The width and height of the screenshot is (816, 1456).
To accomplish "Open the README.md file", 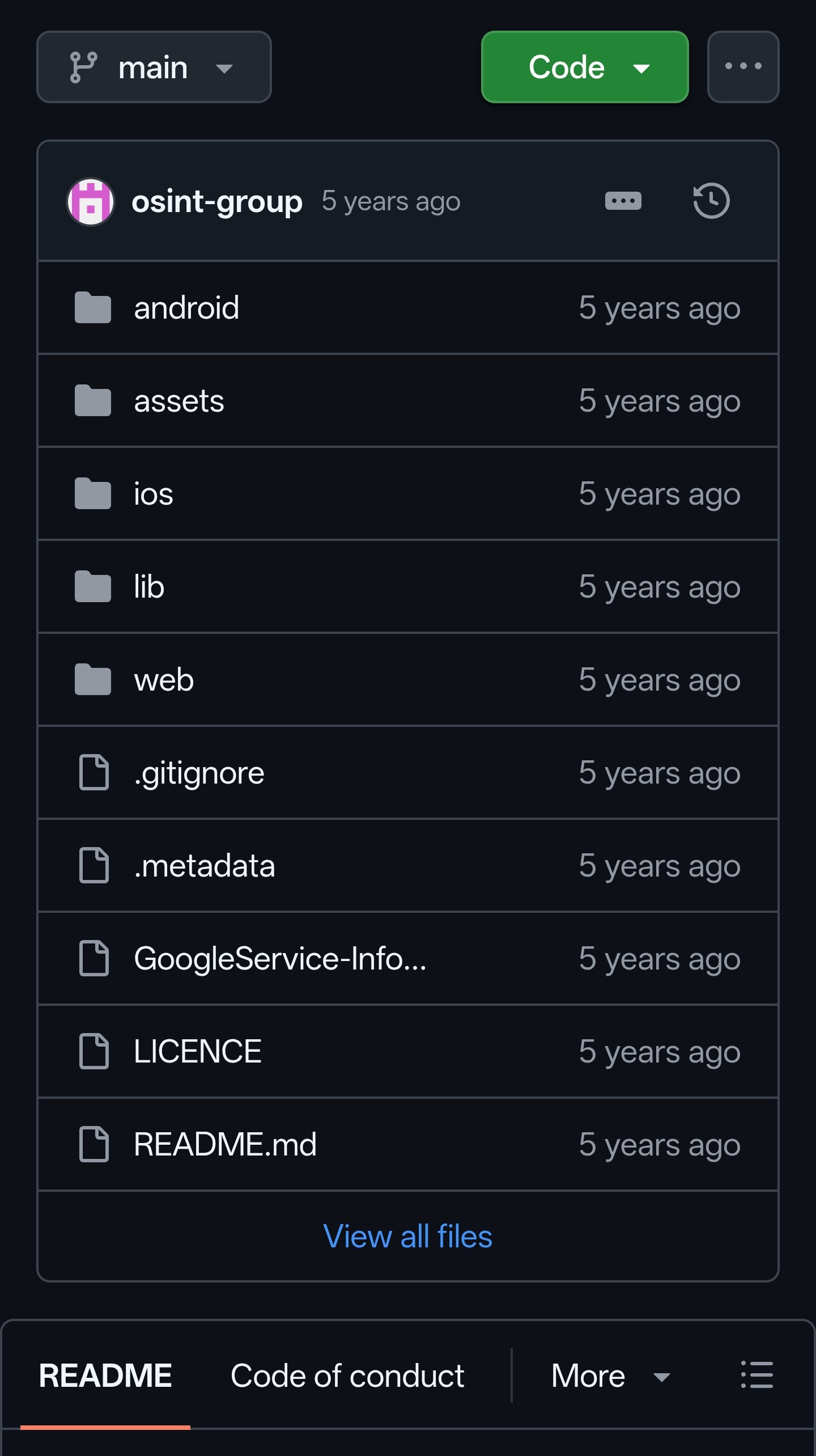I will point(225,1144).
